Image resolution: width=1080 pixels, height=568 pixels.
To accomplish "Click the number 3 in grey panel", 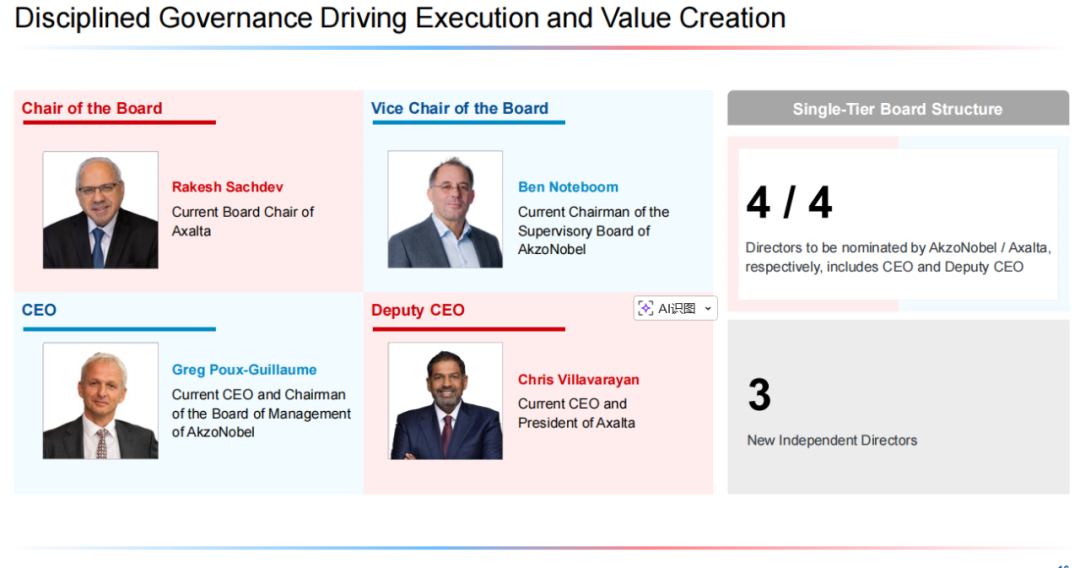I will (759, 395).
